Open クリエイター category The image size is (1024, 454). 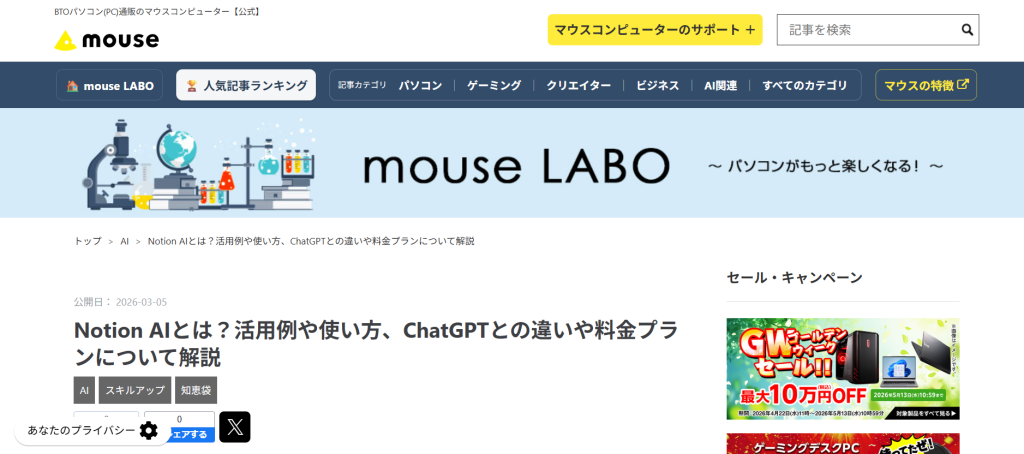pos(579,86)
